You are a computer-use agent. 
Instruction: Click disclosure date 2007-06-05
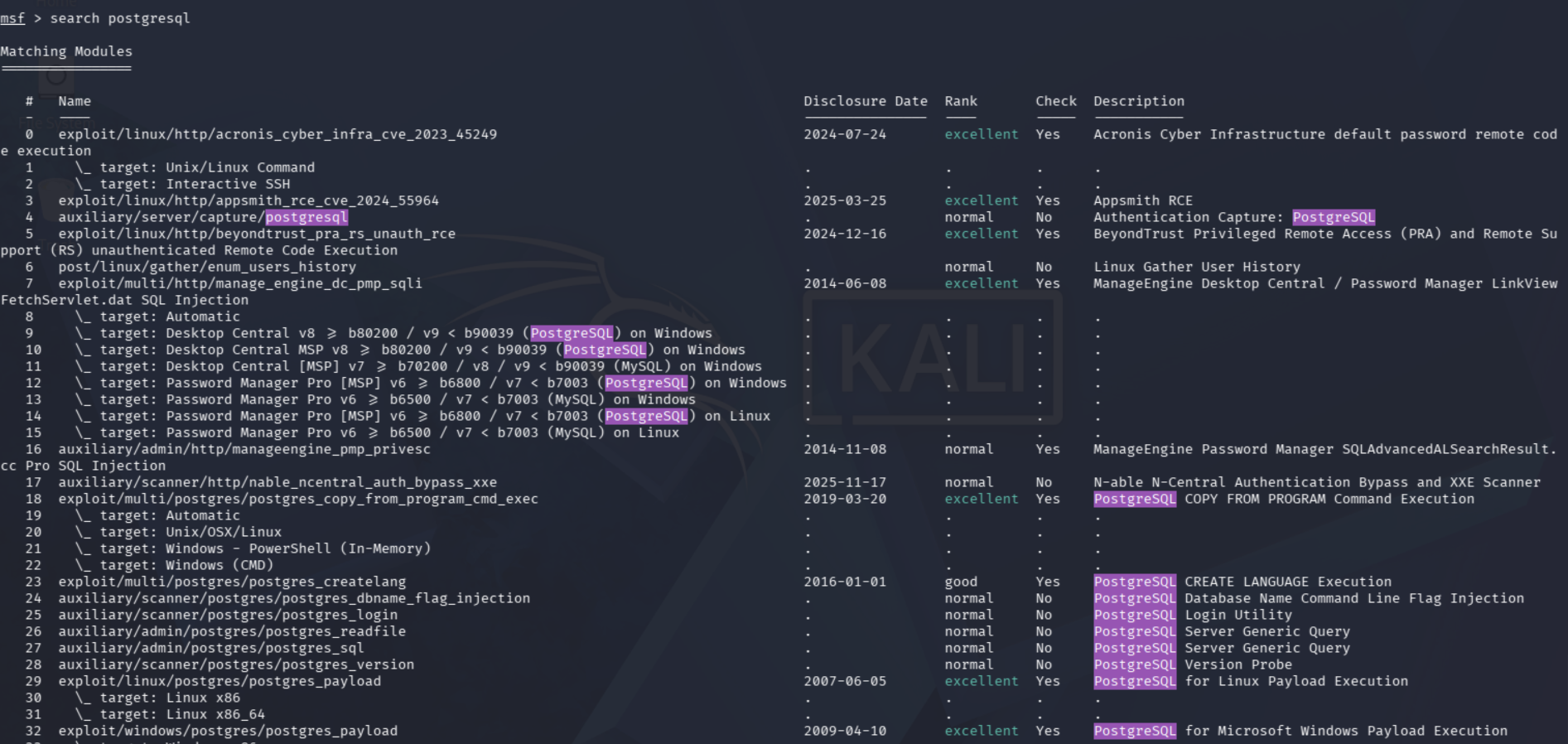pos(845,681)
